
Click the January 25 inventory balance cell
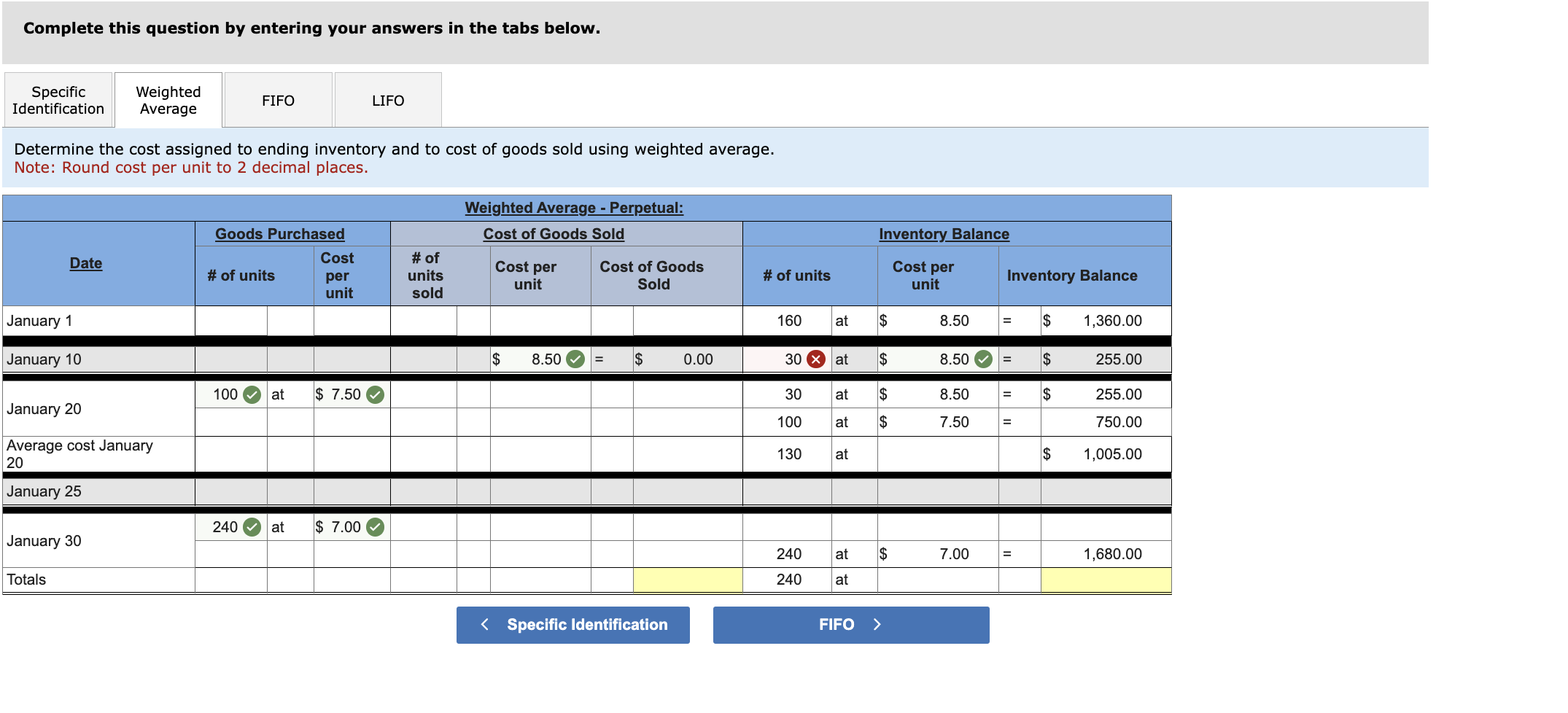pos(1106,492)
